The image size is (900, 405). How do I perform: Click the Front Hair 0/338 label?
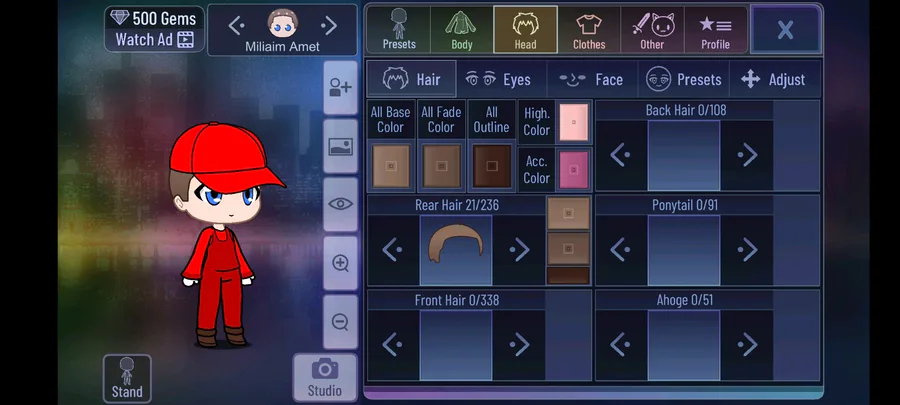456,300
